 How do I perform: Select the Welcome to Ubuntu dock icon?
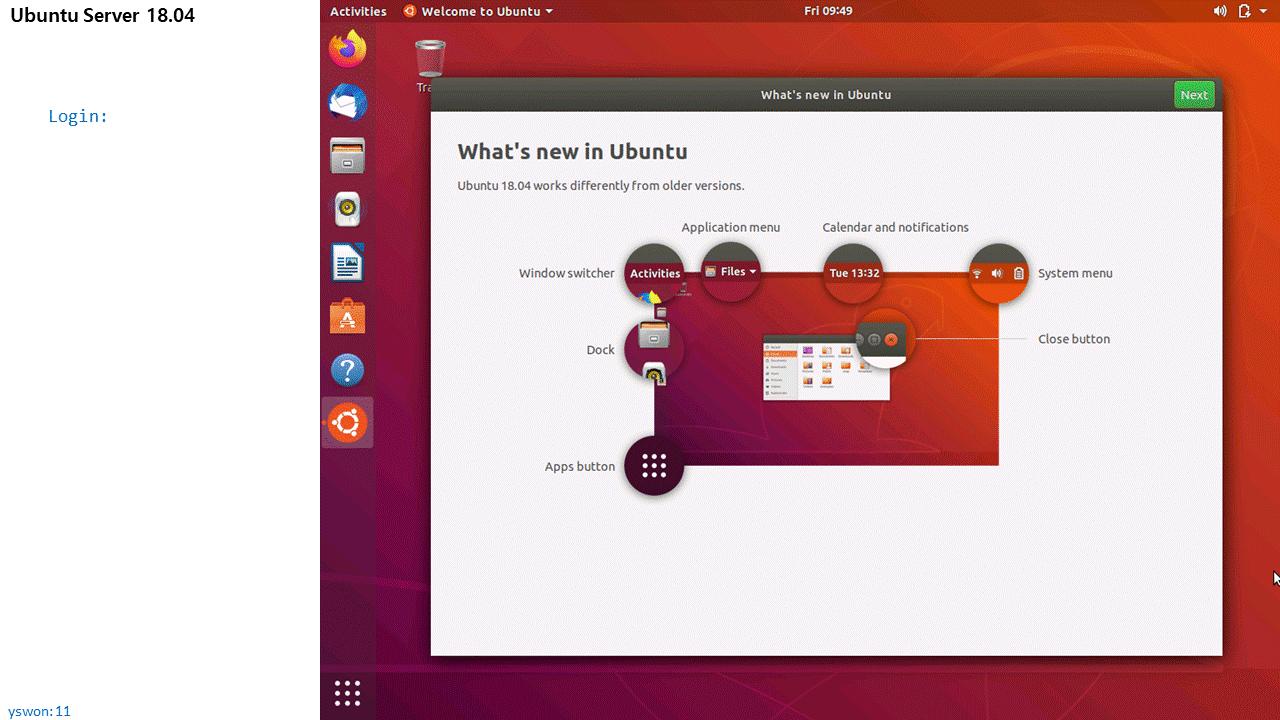point(348,423)
